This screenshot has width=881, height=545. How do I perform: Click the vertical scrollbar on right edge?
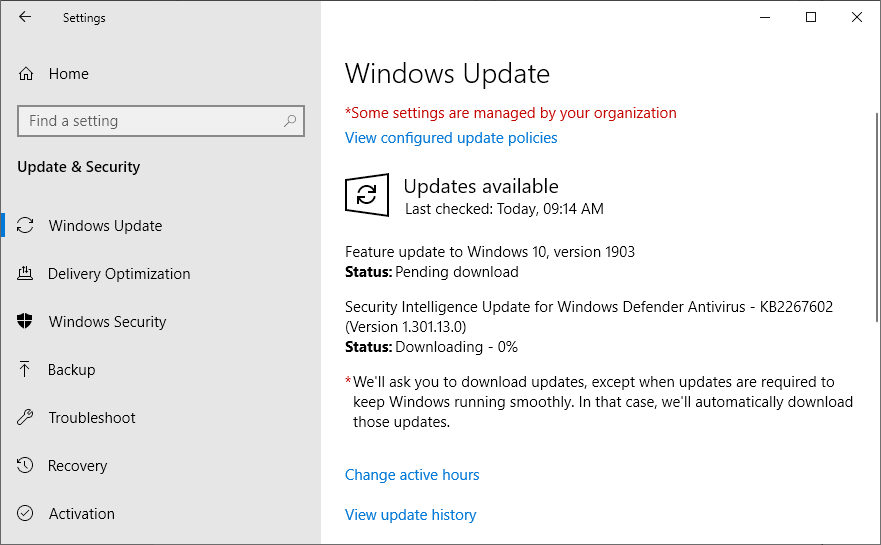click(x=877, y=217)
